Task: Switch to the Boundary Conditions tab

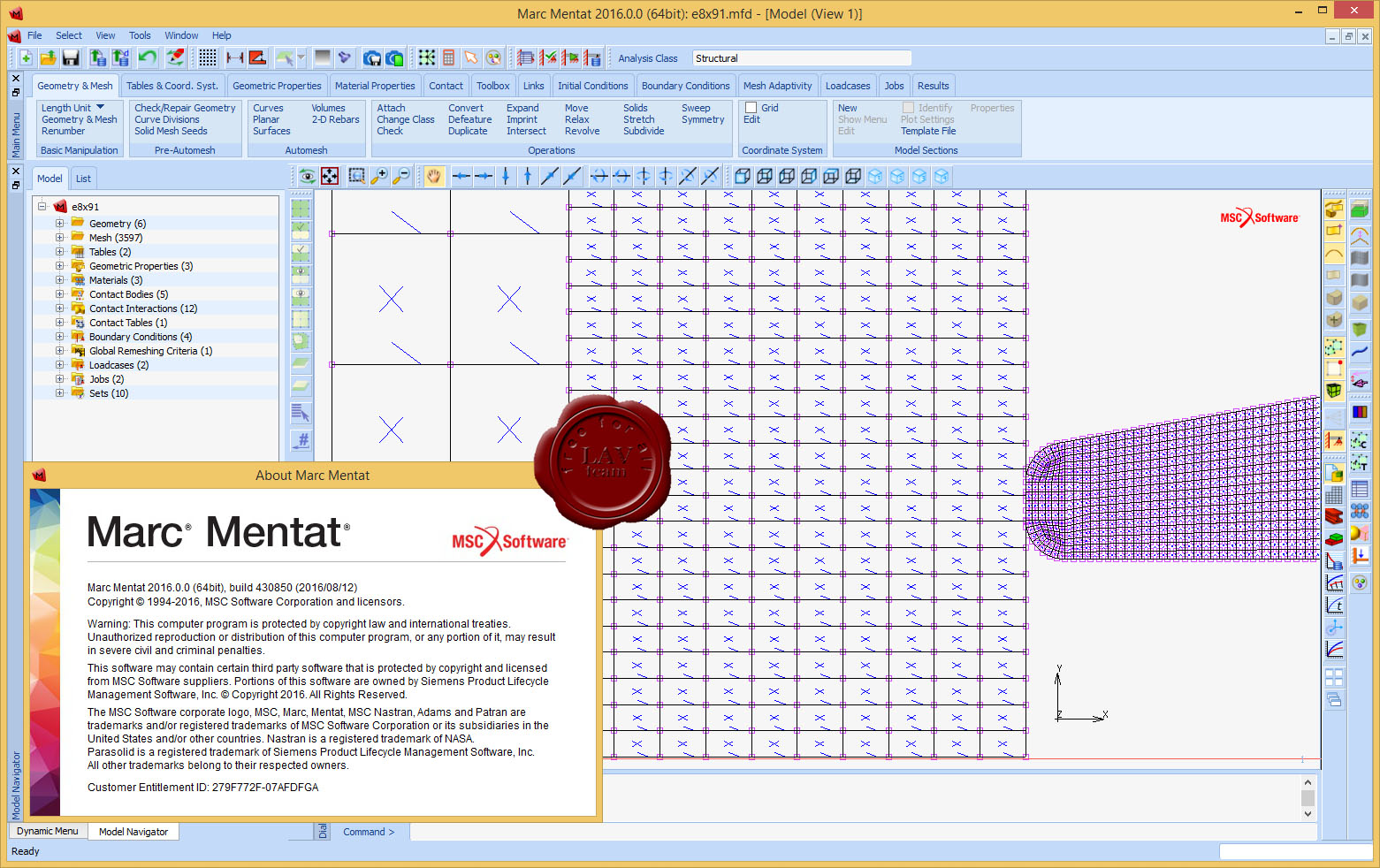Action: tap(685, 86)
